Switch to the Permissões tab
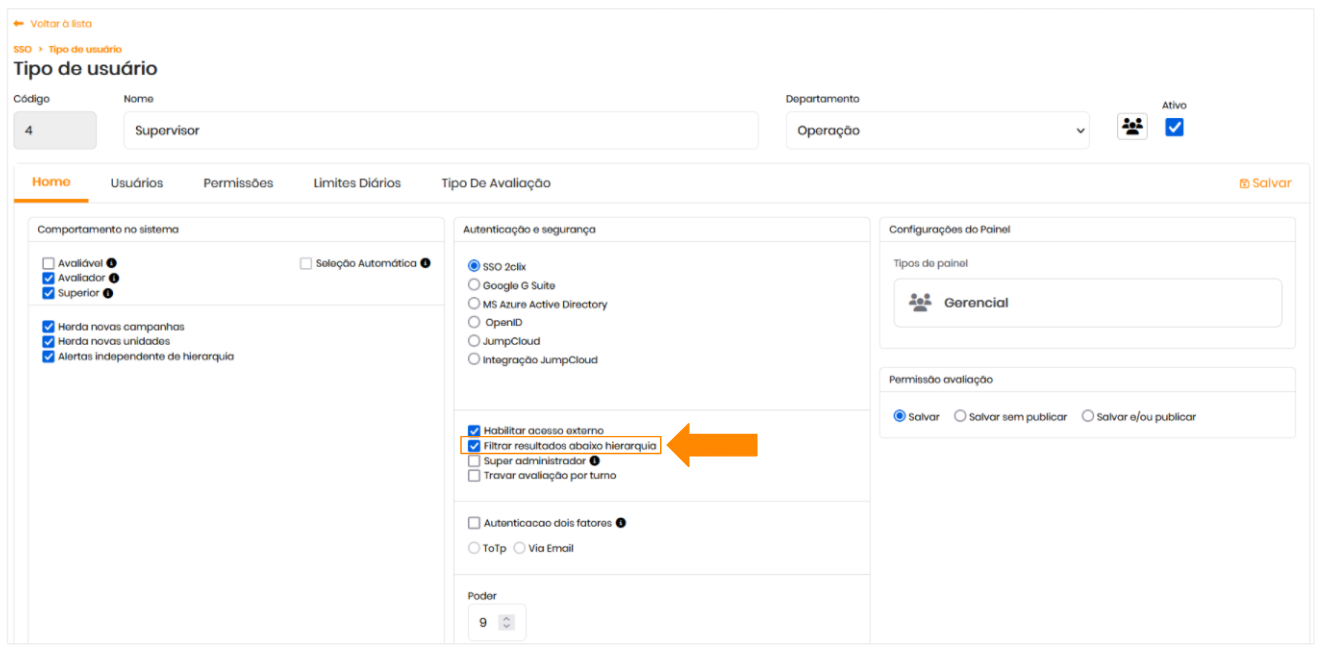This screenshot has height=653, width=1320. point(238,183)
